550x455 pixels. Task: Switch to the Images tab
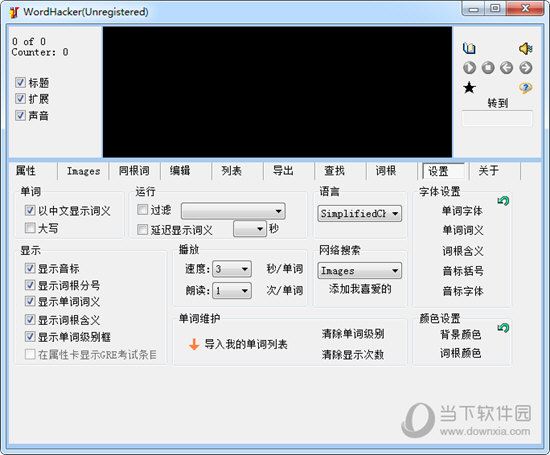(83, 171)
